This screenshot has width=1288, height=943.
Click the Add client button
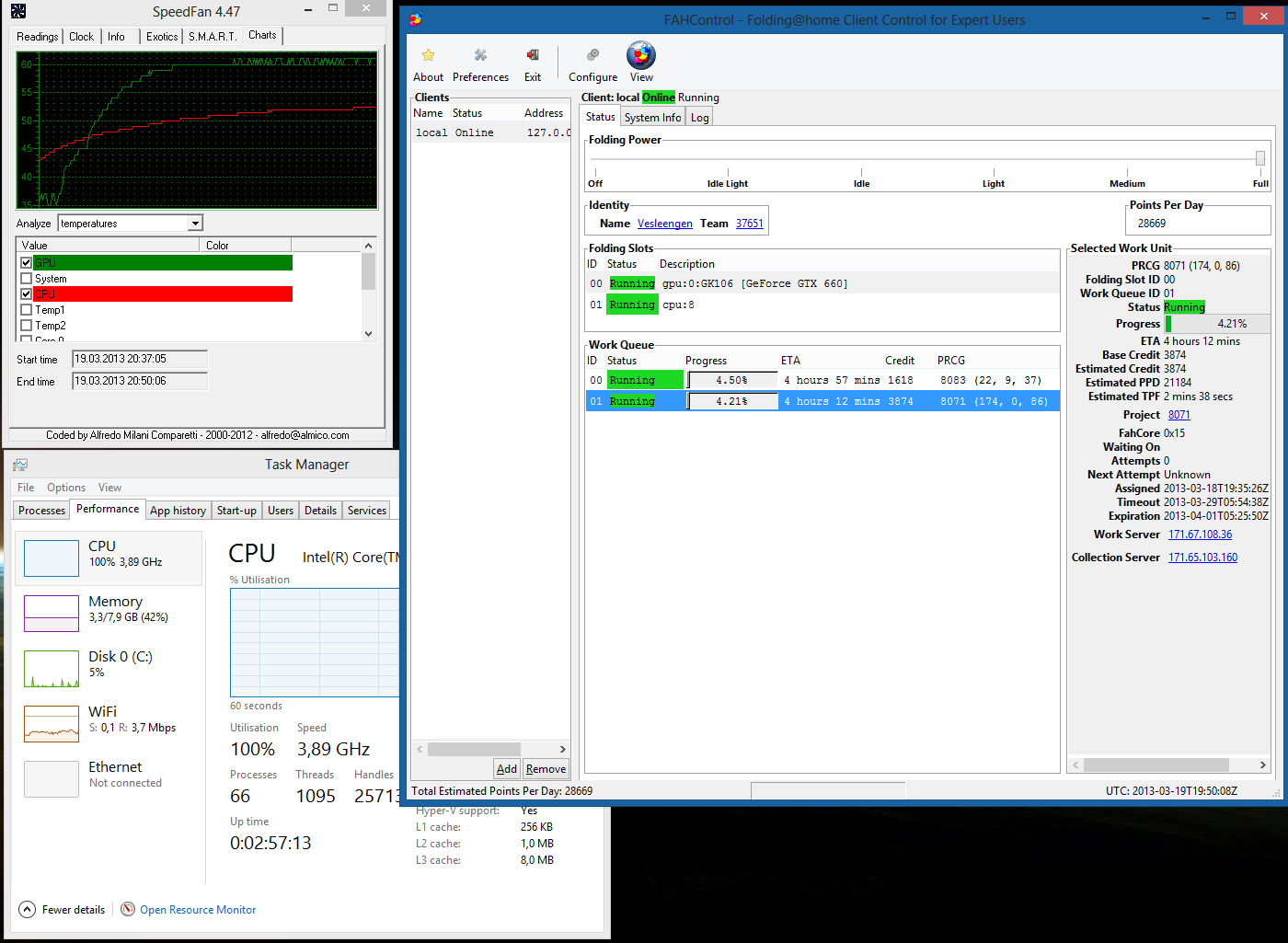(506, 769)
